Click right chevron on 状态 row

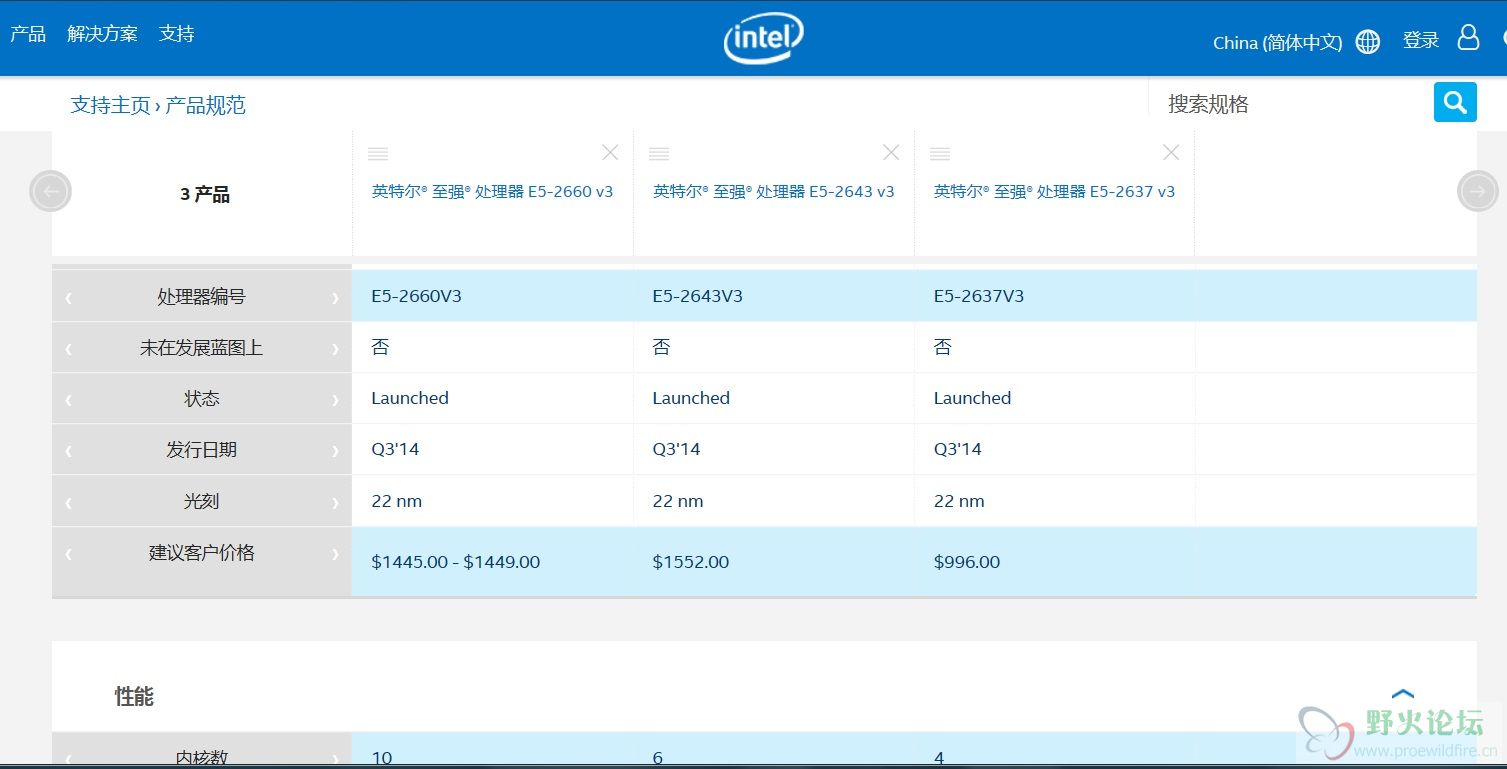[x=335, y=399]
